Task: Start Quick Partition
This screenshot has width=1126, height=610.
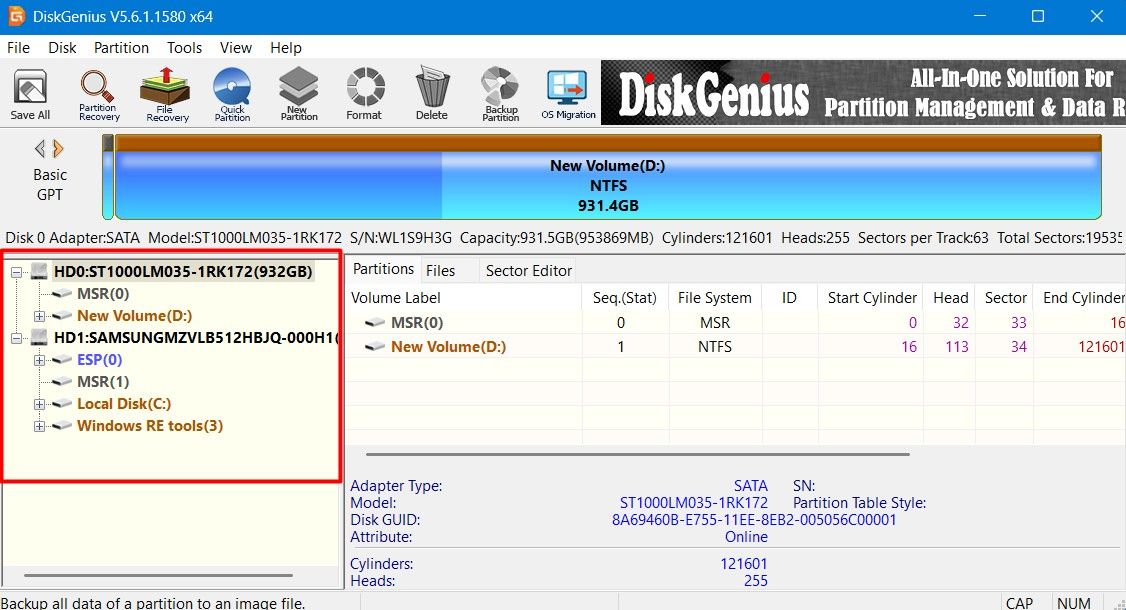Action: 231,92
